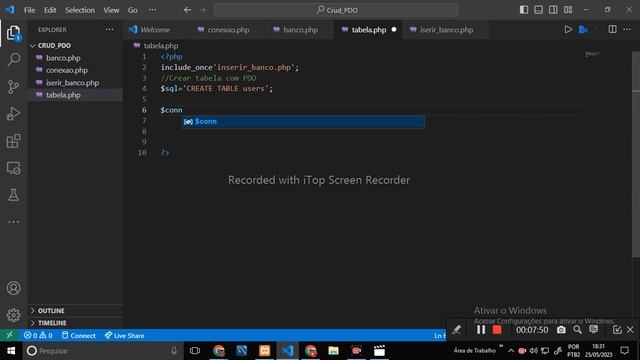Show hidden system tray icons chevron

(511, 351)
